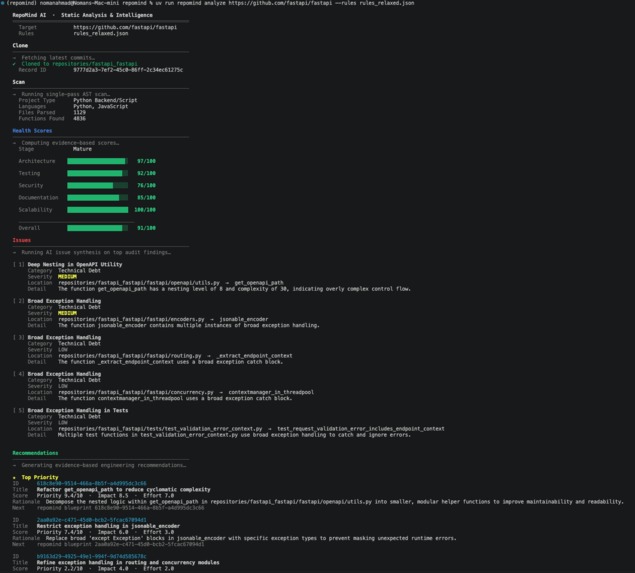Click the yellow 'Top Priority' label
Image resolution: width=635 pixels, height=573 pixels.
[40, 477]
